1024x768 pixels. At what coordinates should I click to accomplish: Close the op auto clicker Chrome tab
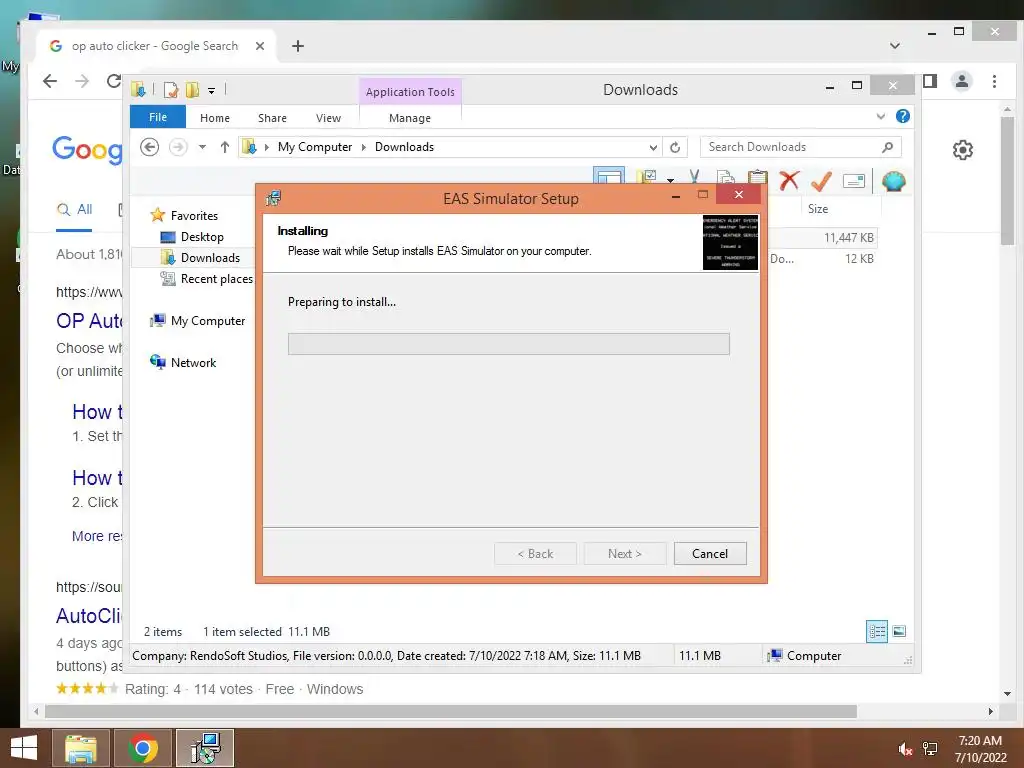[x=259, y=46]
